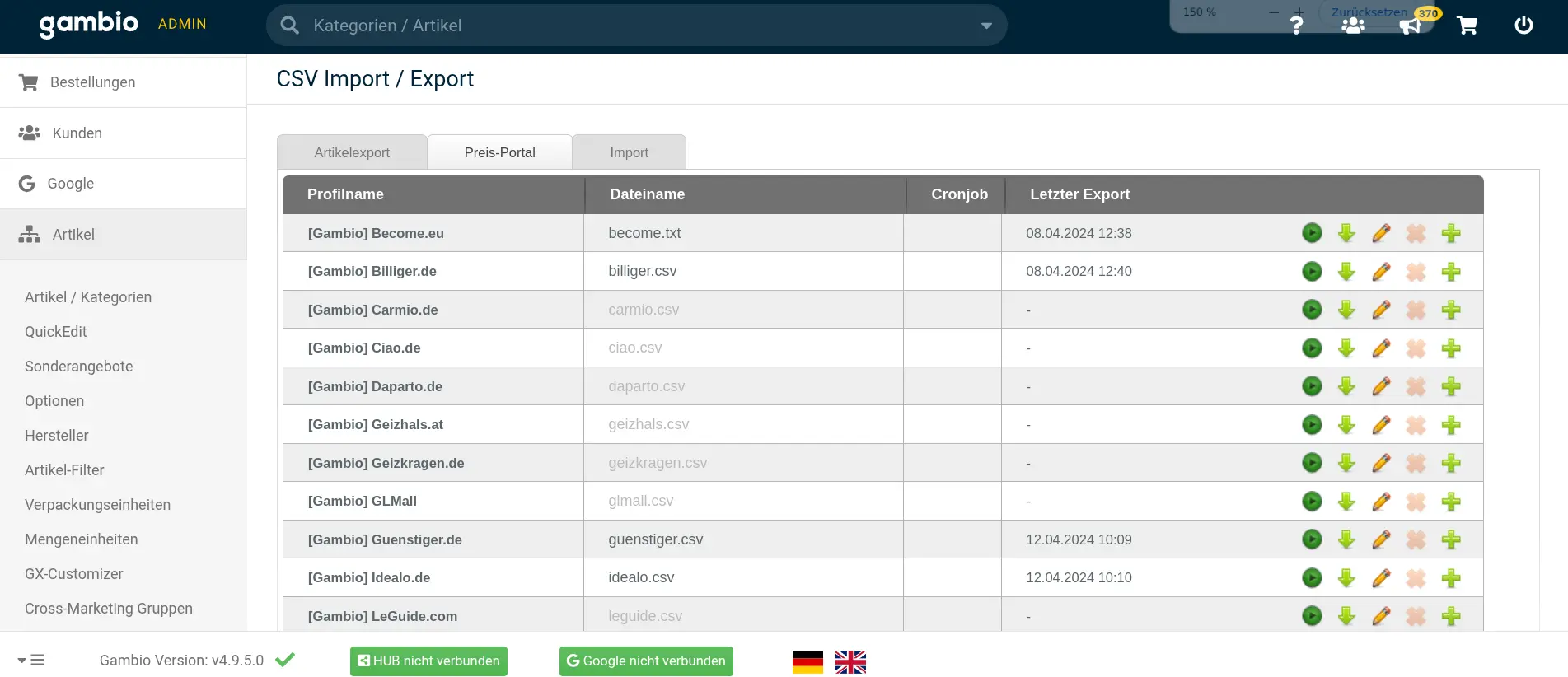Viewport: 1568px width, 677px height.
Task: Click the green version checkmark
Action: [285, 660]
